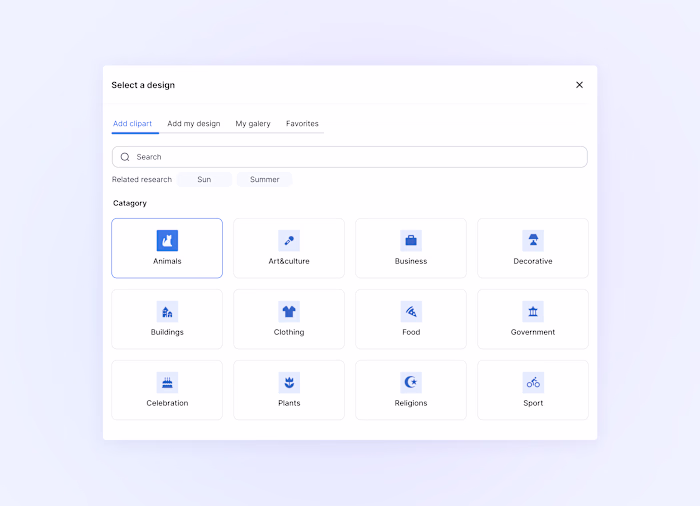Click the Religions label text
Viewport: 700px width, 506px height.
pyautogui.click(x=411, y=403)
